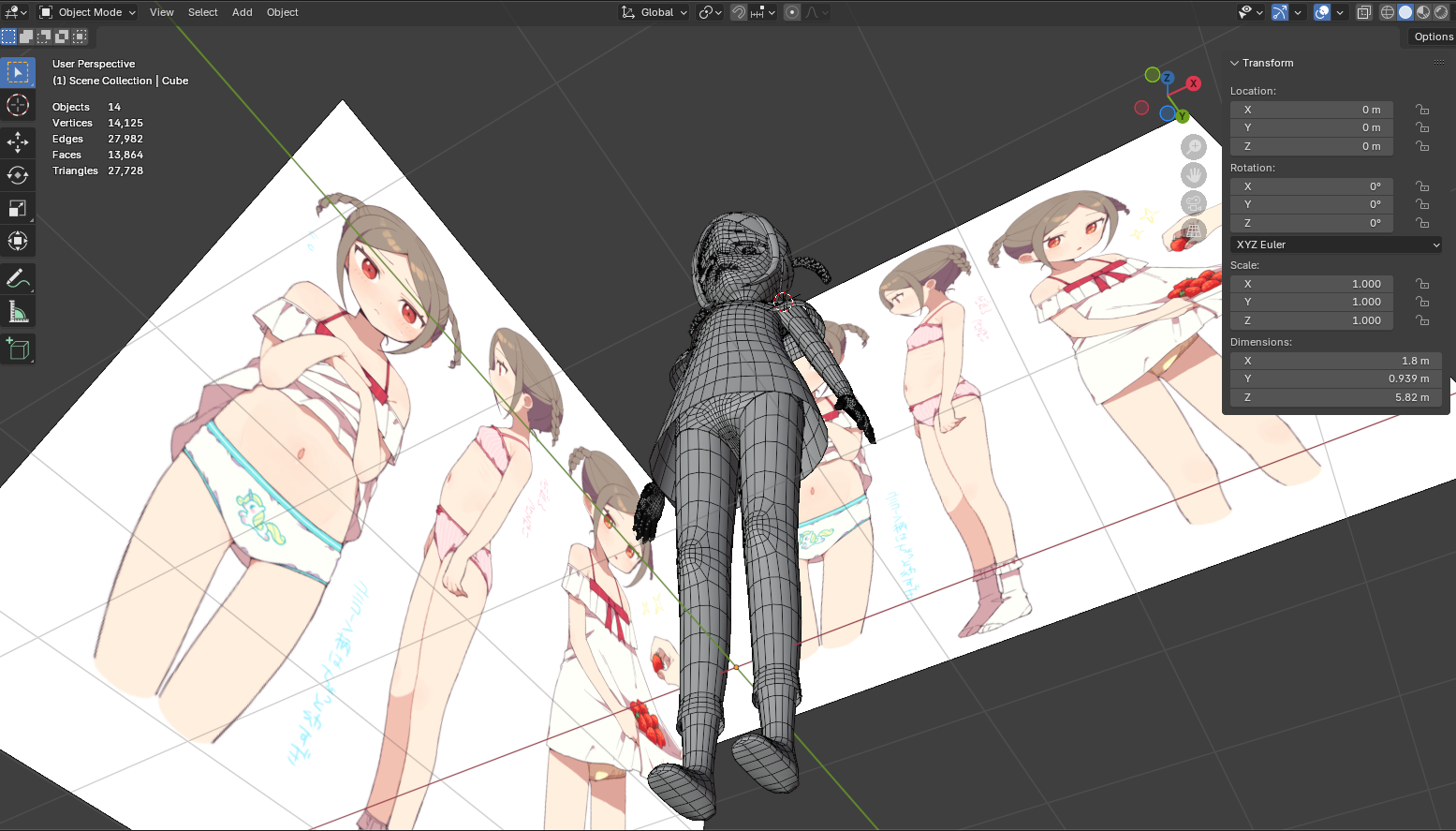Click the red X axis gizmo
Image resolution: width=1456 pixels, height=831 pixels.
point(1193,83)
